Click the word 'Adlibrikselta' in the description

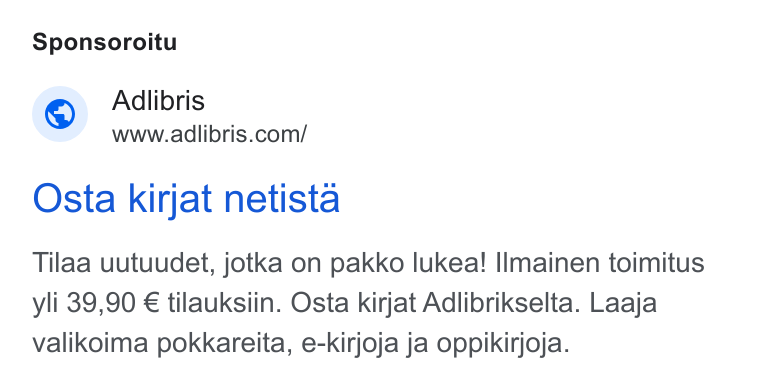[x=502, y=303]
